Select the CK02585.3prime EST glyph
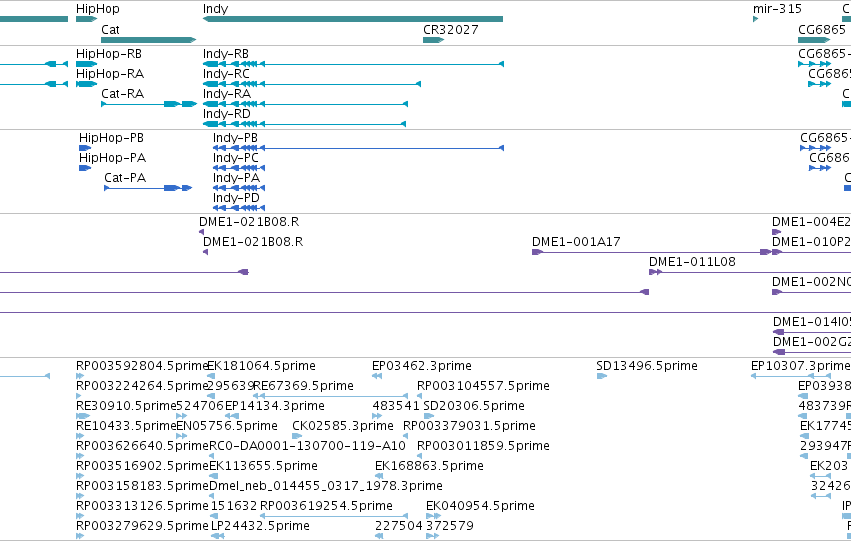Screen dimensions: 851x541 [297, 436]
